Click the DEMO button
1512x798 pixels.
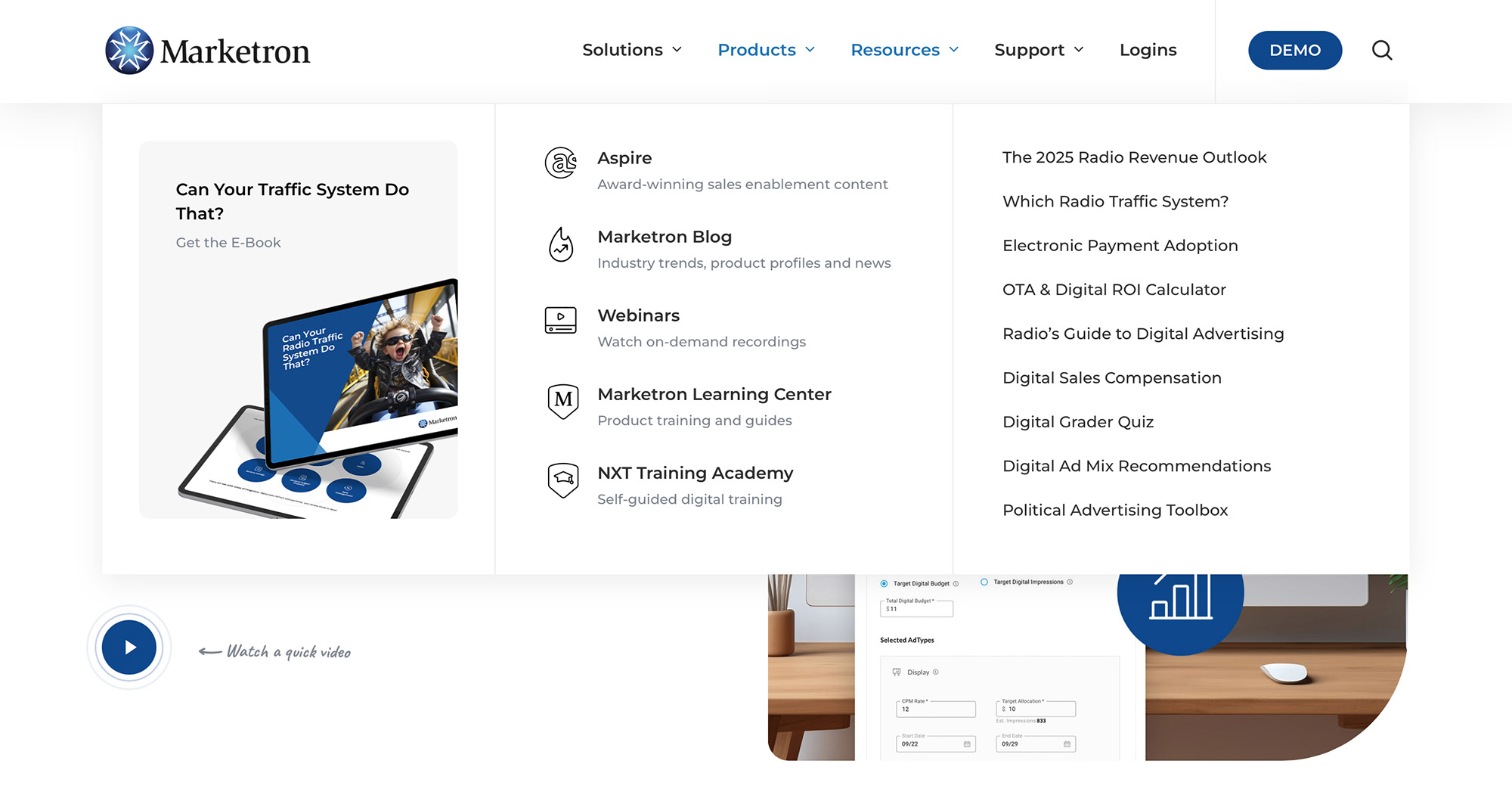(x=1295, y=50)
